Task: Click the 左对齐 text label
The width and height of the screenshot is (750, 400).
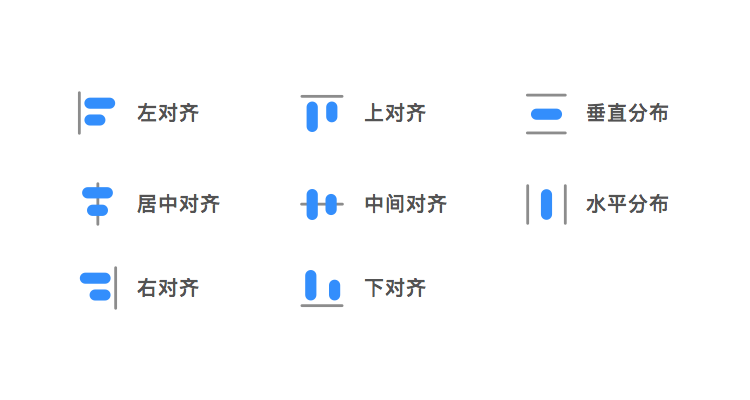Action: (x=168, y=113)
